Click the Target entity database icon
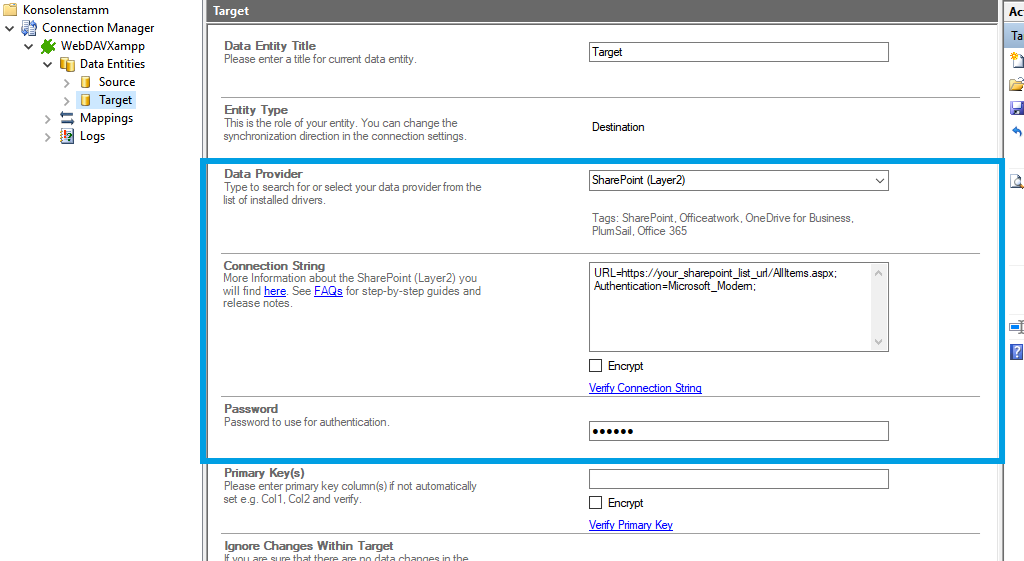 (x=86, y=100)
